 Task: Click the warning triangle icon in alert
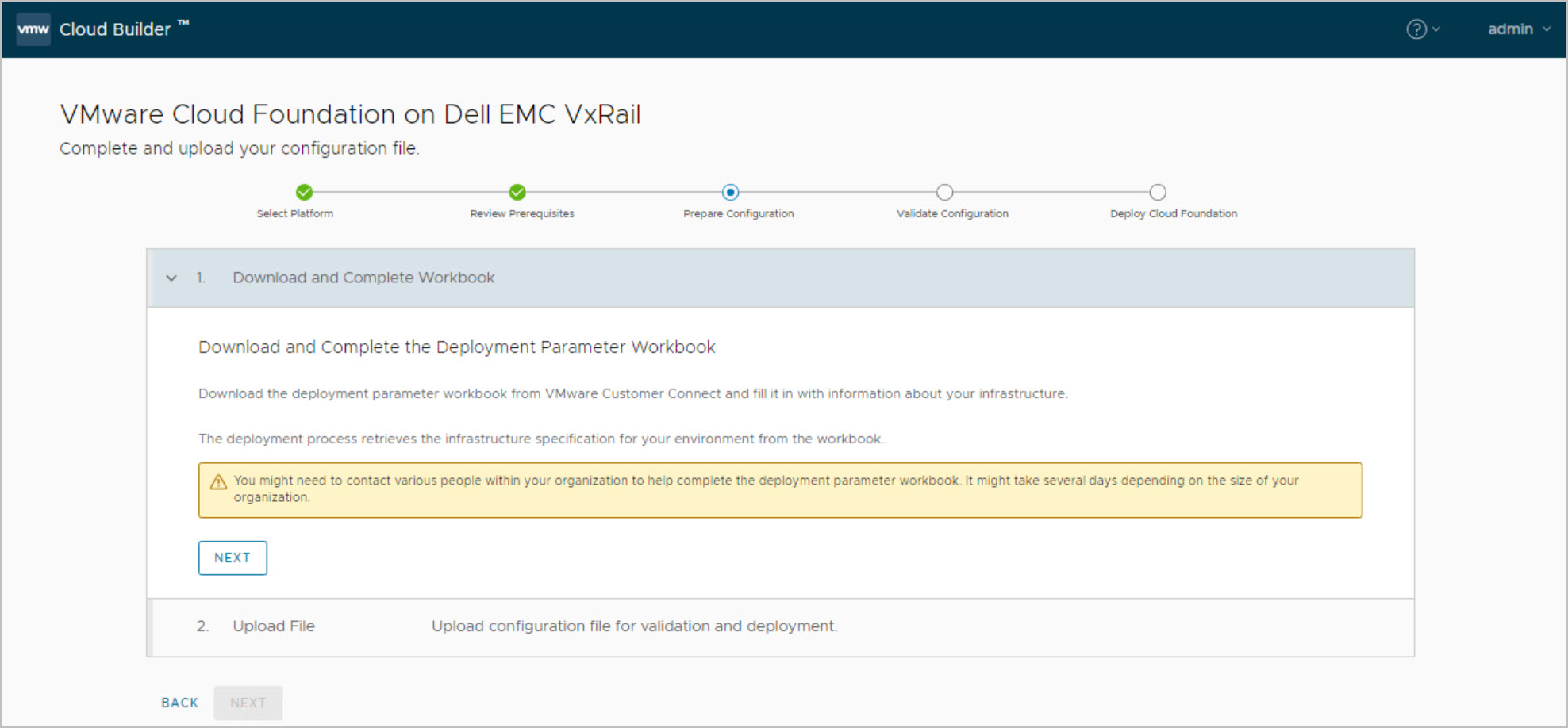pos(218,481)
